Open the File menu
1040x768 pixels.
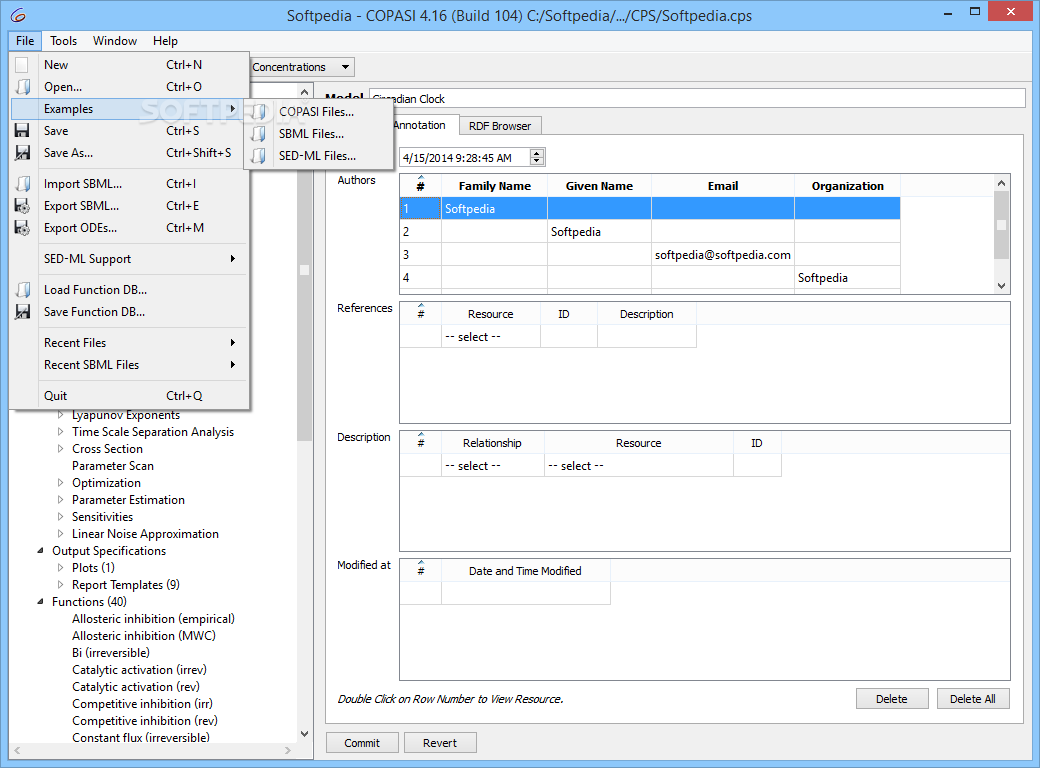point(25,40)
